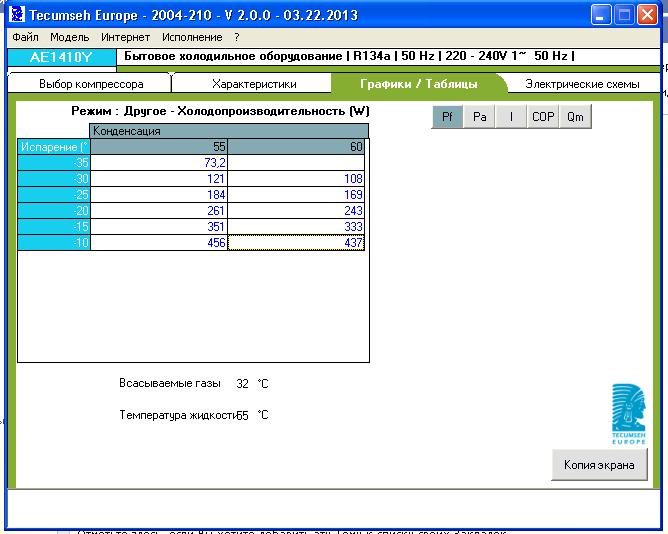Image resolution: width=668 pixels, height=534 pixels.
Task: Click cell value 121
Action: tap(159, 179)
